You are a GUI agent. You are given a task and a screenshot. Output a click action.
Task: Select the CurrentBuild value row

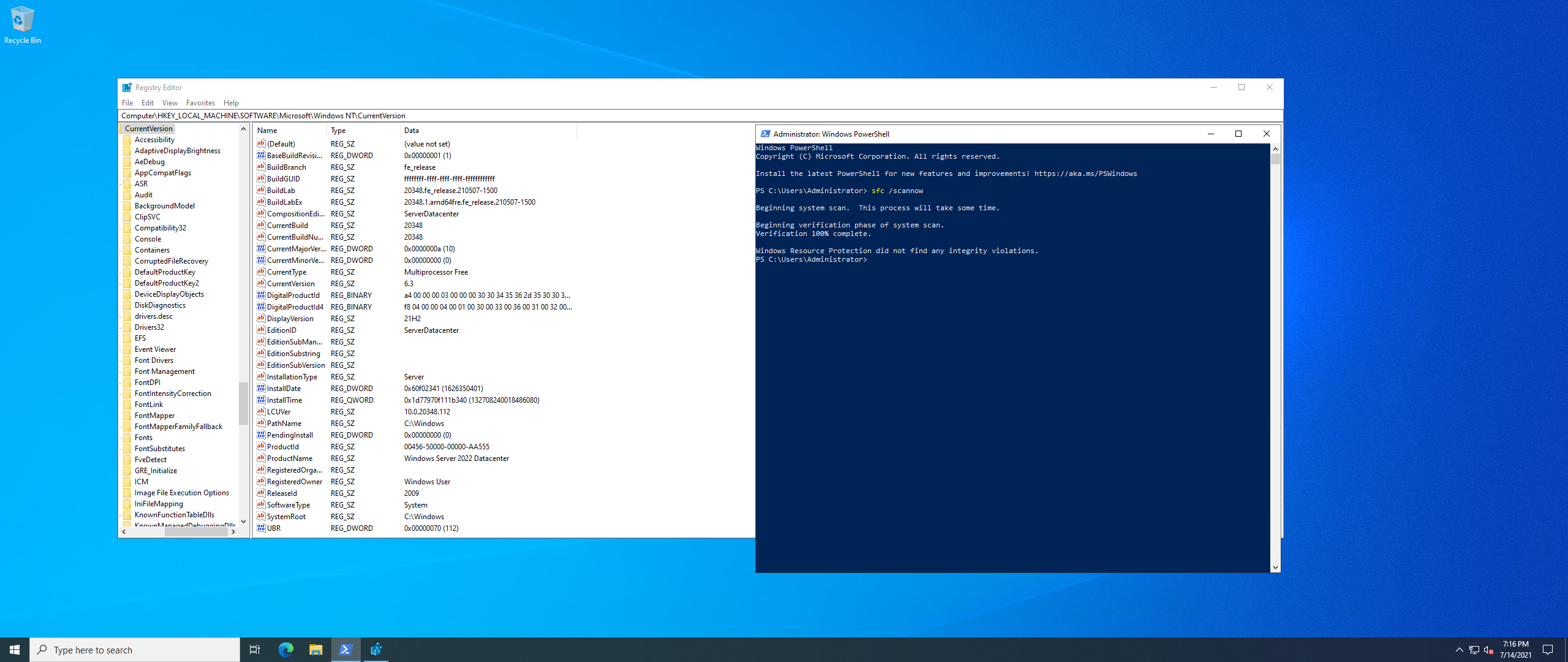415,226
